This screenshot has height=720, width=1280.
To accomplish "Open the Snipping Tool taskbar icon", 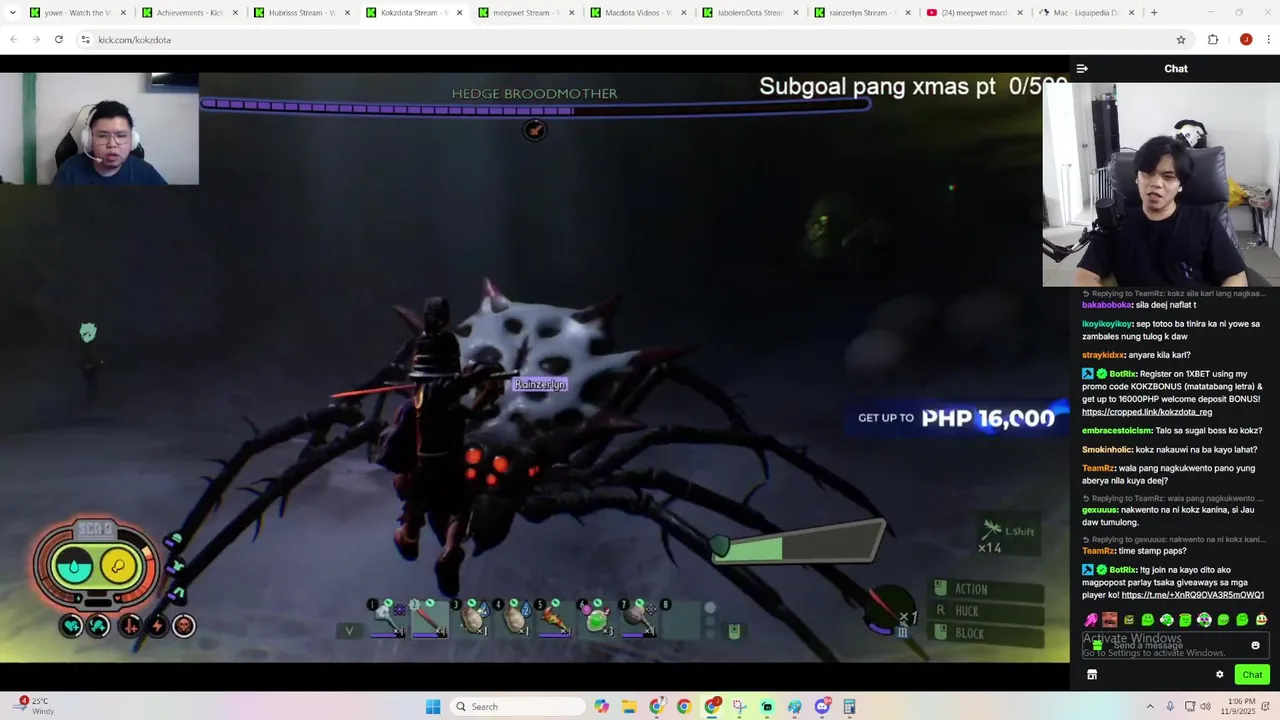I will 739,707.
